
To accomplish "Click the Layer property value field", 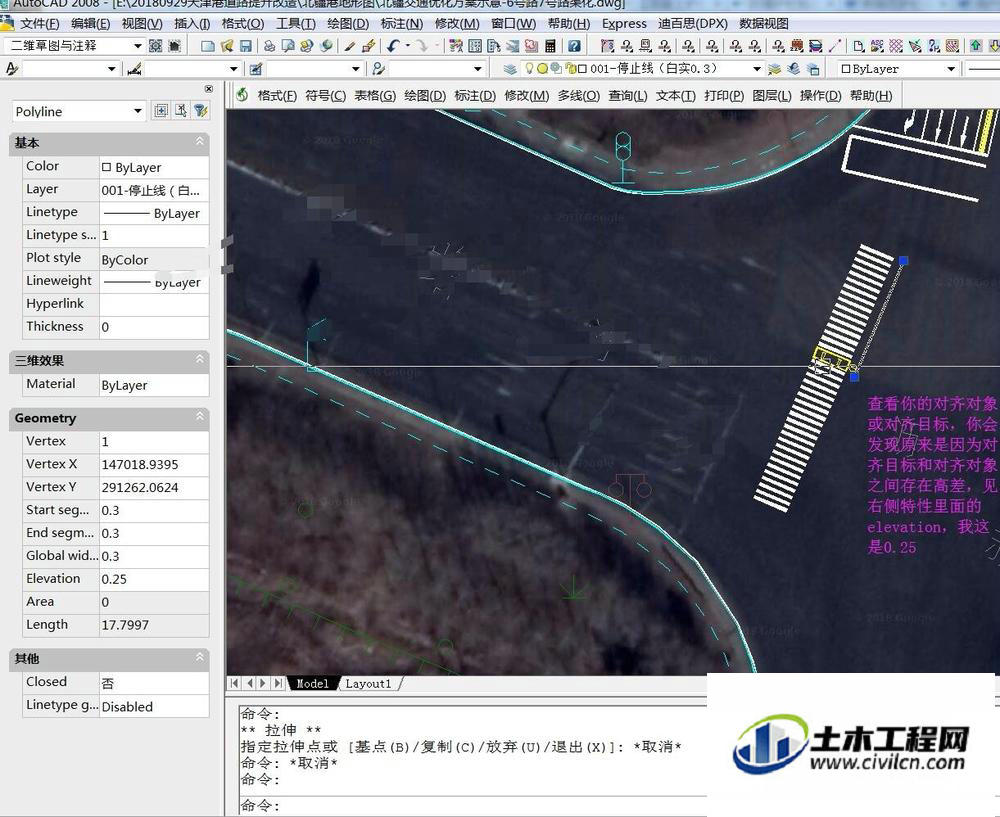I will (154, 190).
